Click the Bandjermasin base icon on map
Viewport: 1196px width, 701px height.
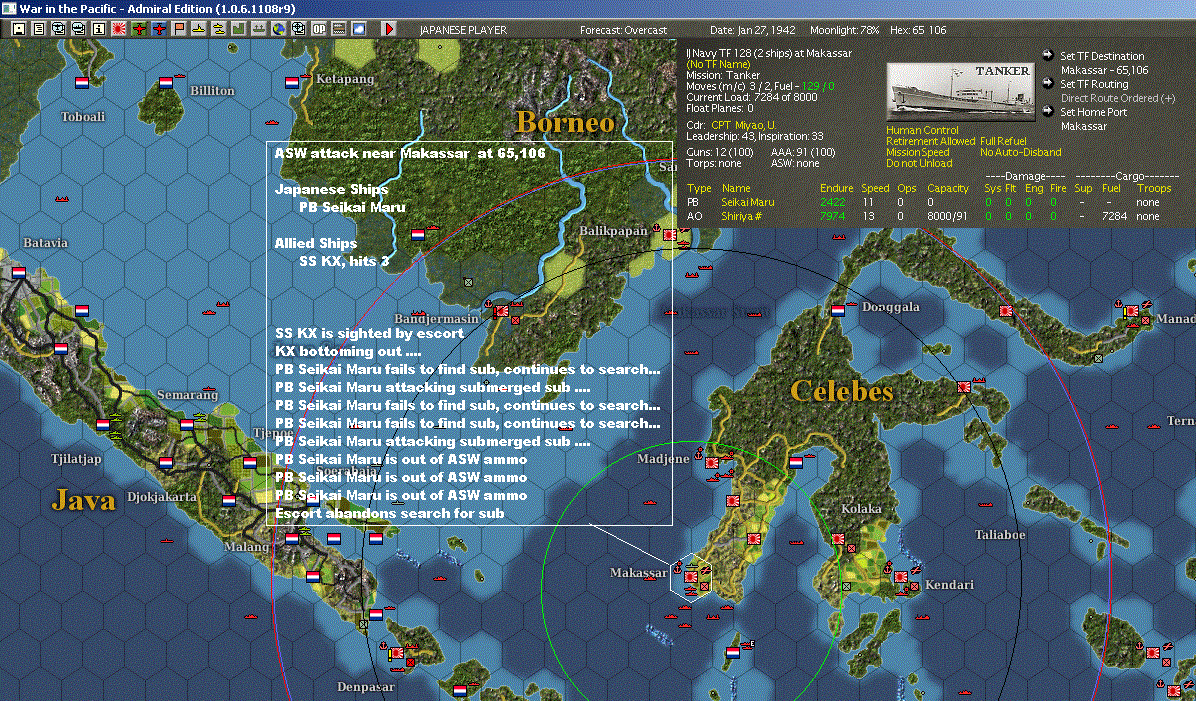(x=501, y=311)
